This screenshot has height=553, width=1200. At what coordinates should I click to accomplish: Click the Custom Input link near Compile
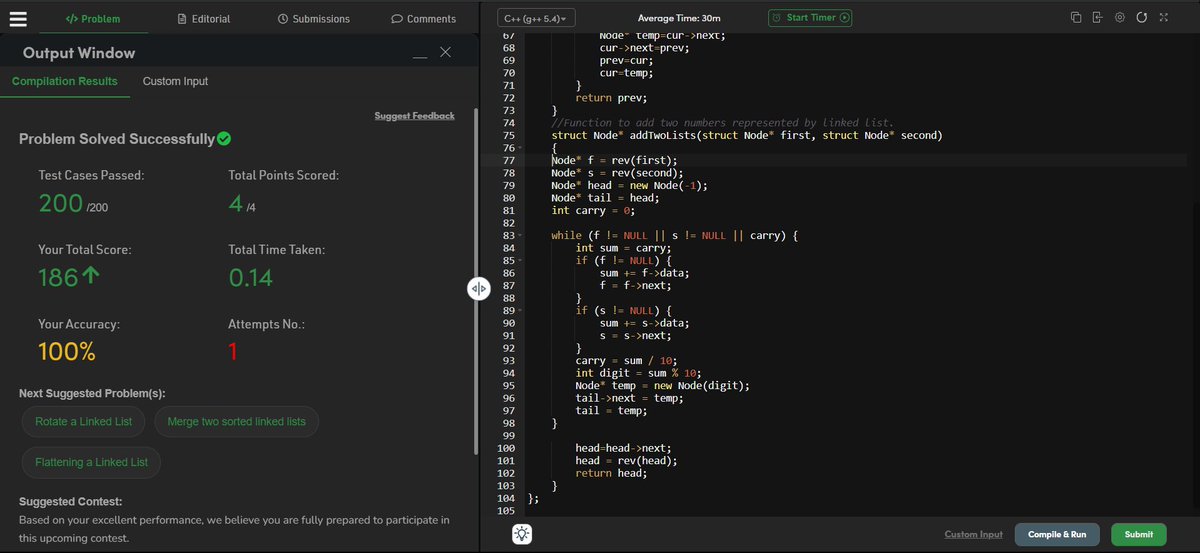coord(973,535)
